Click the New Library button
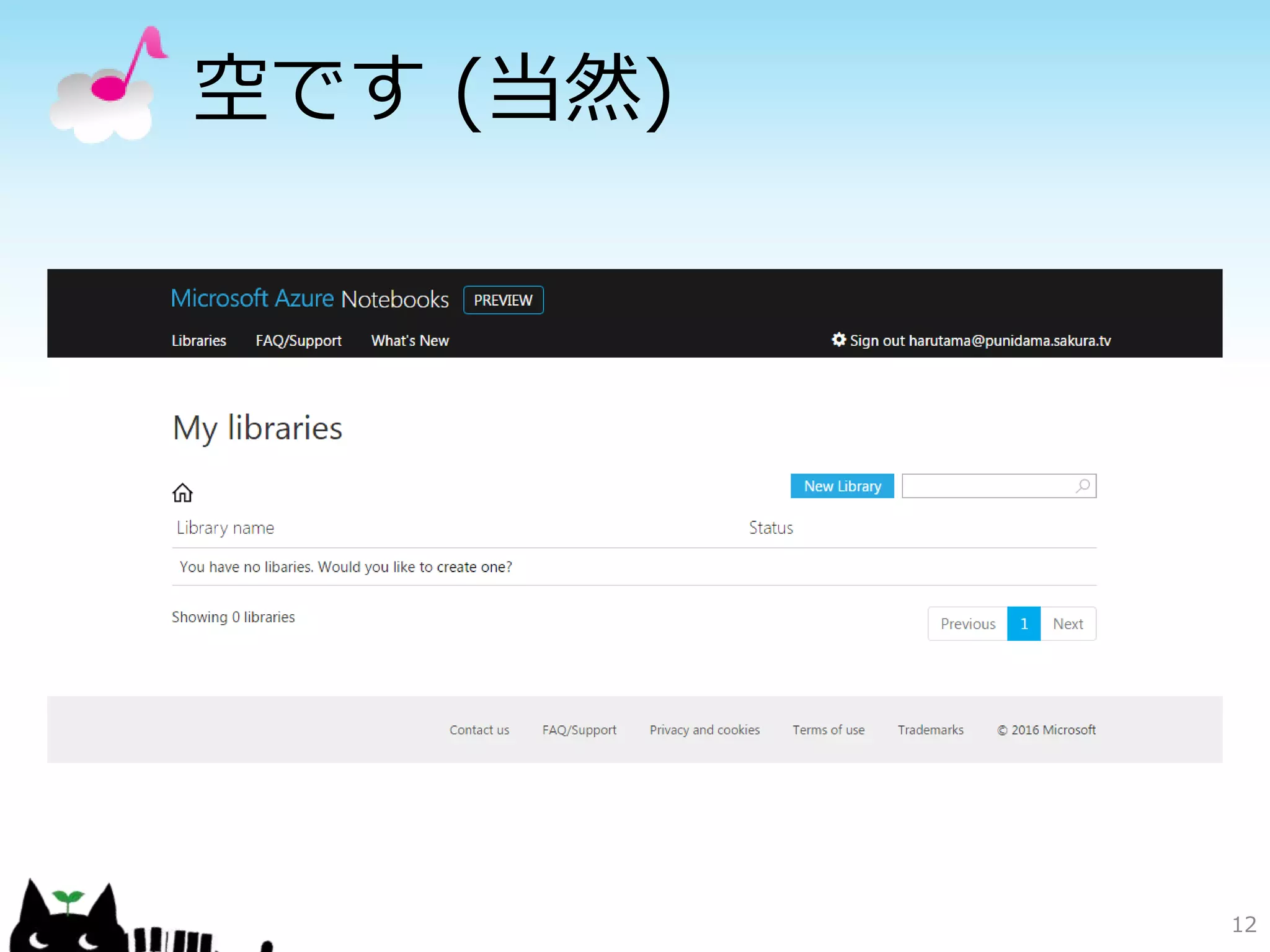 [x=841, y=486]
